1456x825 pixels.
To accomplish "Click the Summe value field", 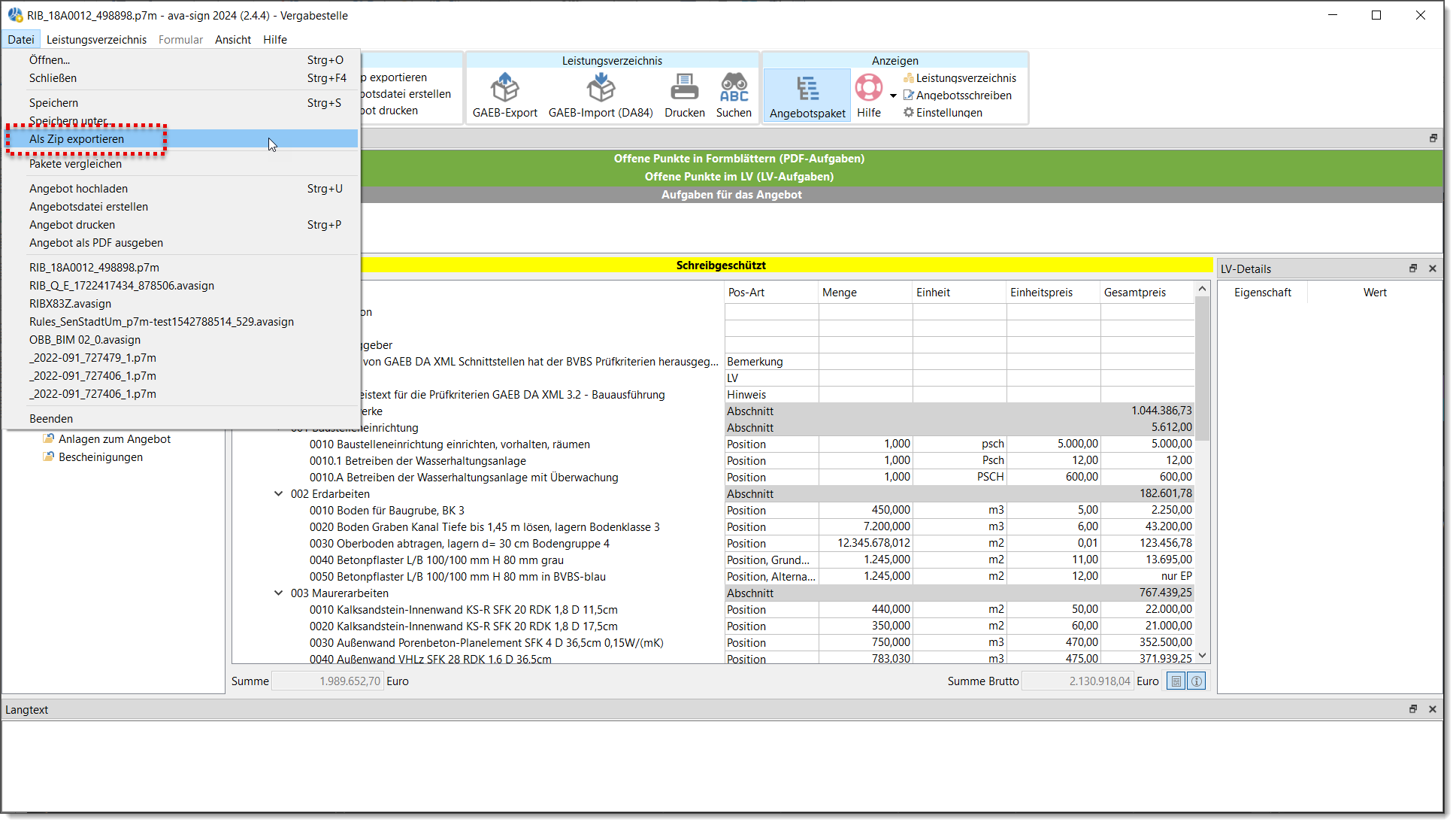I will click(x=327, y=681).
